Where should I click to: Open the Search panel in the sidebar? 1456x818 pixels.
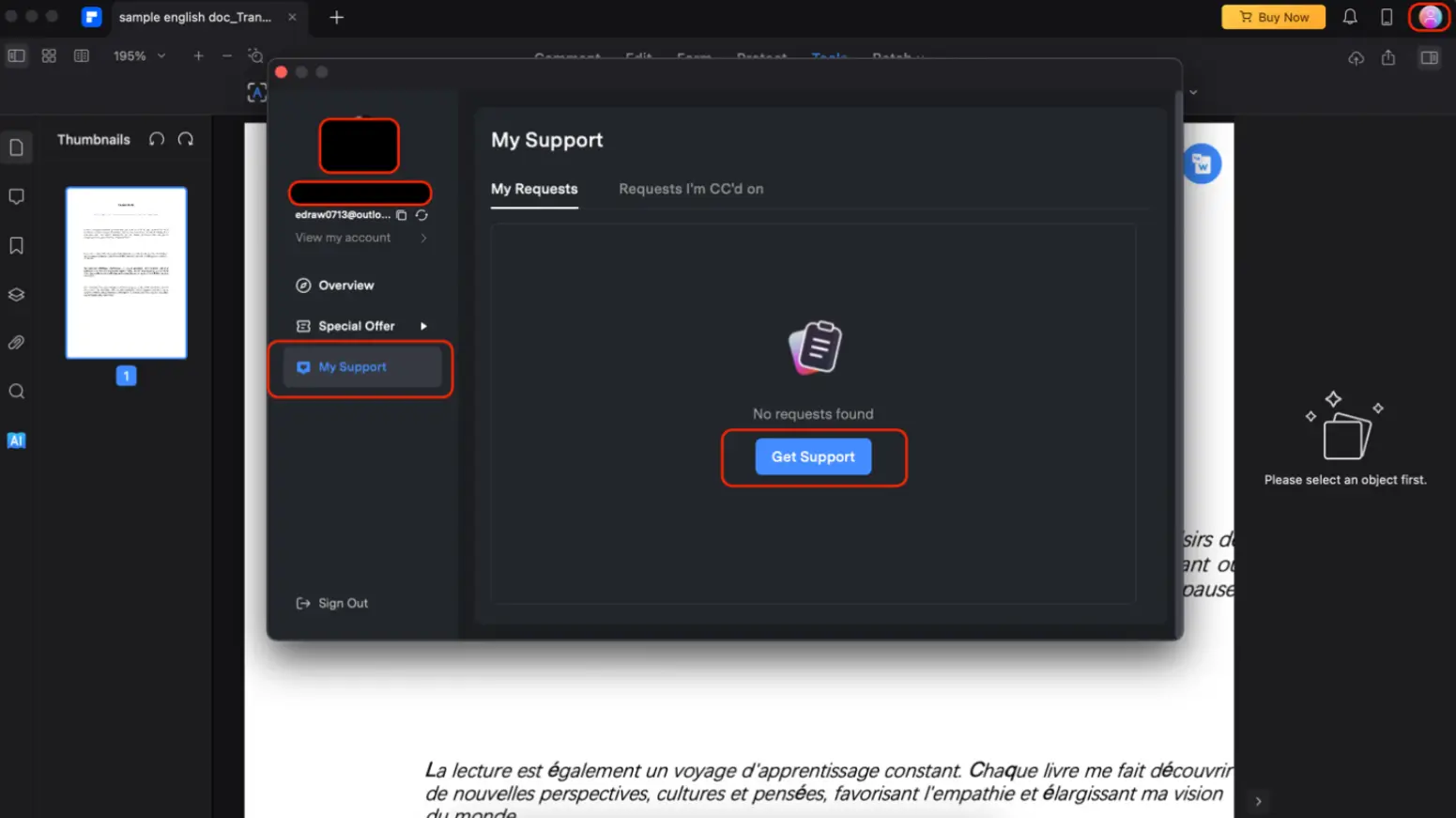pyautogui.click(x=16, y=391)
